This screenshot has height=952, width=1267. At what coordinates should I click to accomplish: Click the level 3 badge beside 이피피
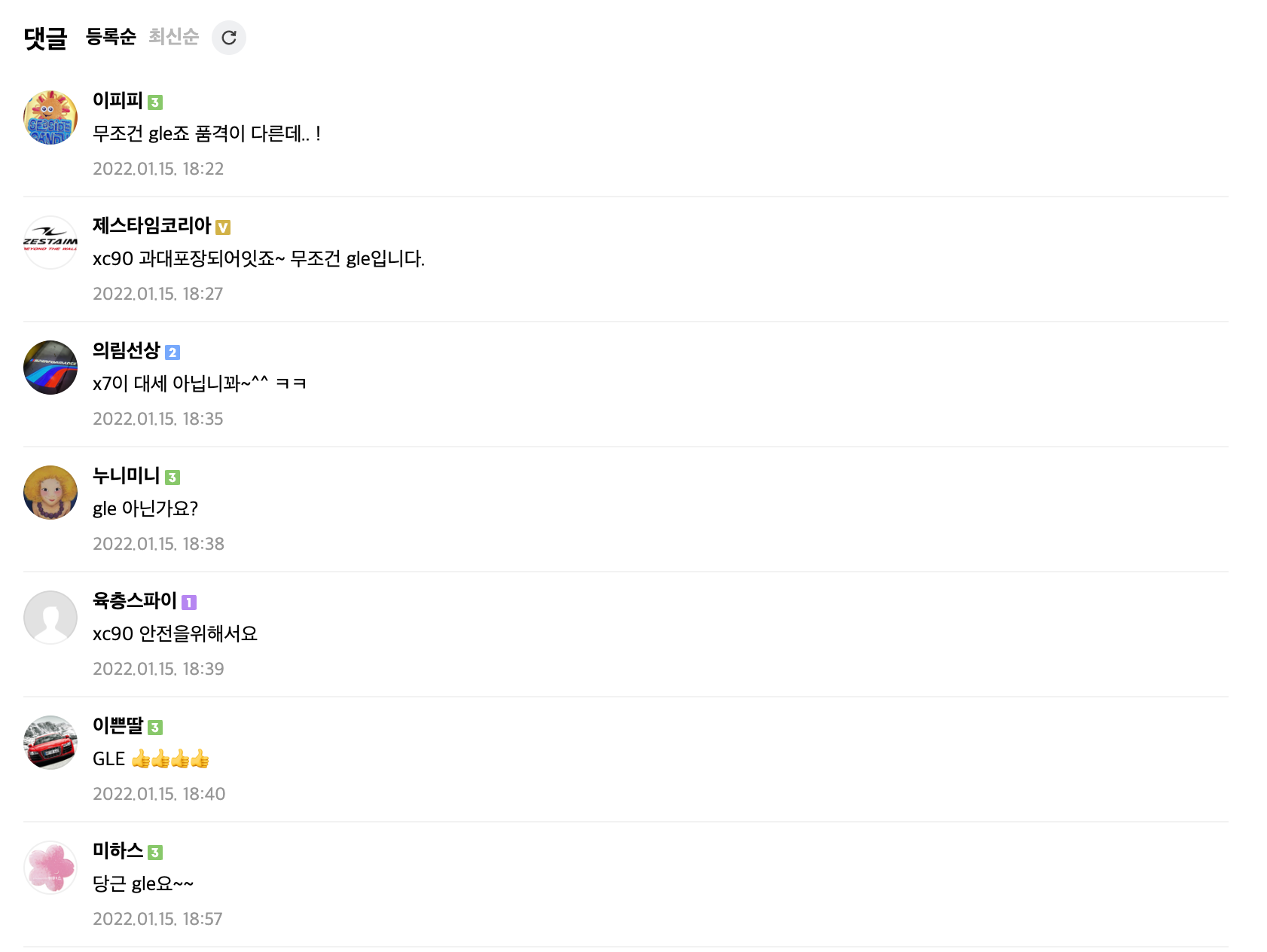click(155, 102)
